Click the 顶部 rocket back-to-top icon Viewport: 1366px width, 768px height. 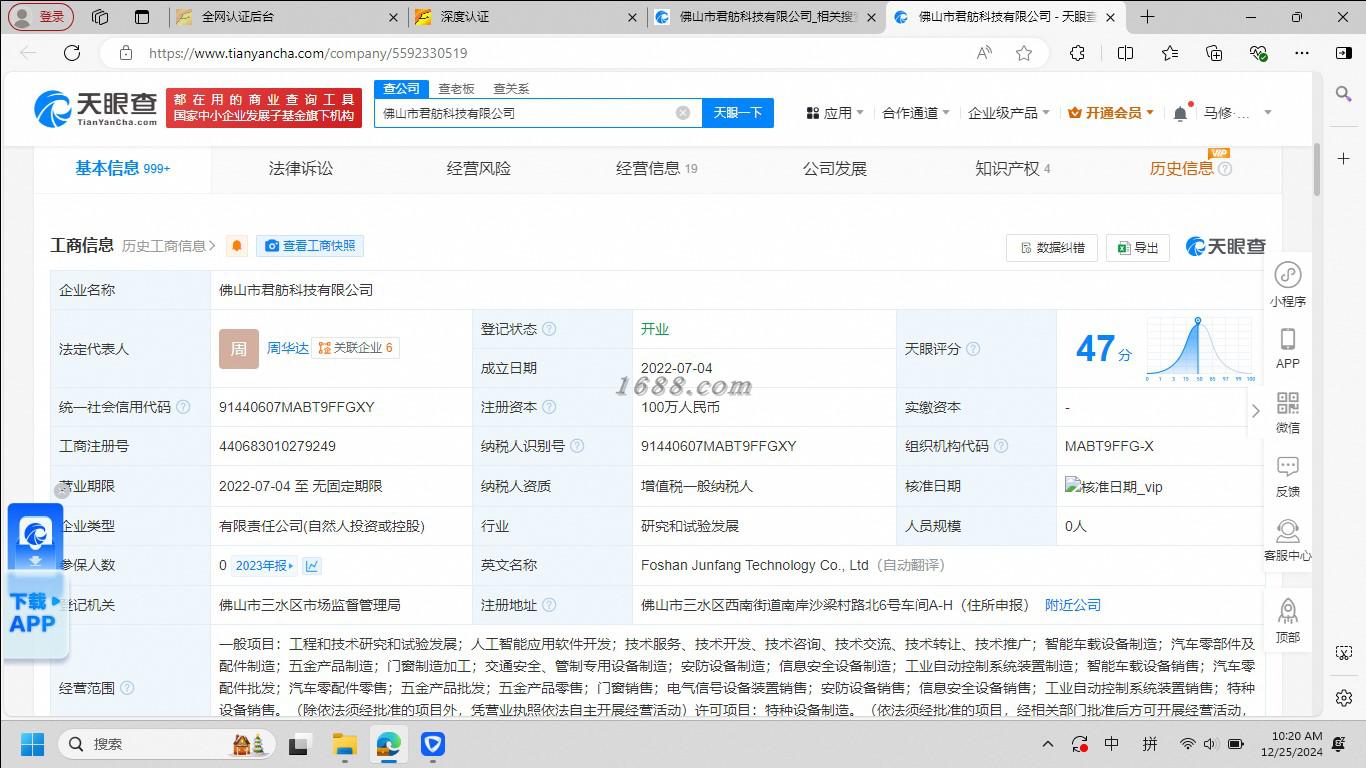pos(1288,611)
